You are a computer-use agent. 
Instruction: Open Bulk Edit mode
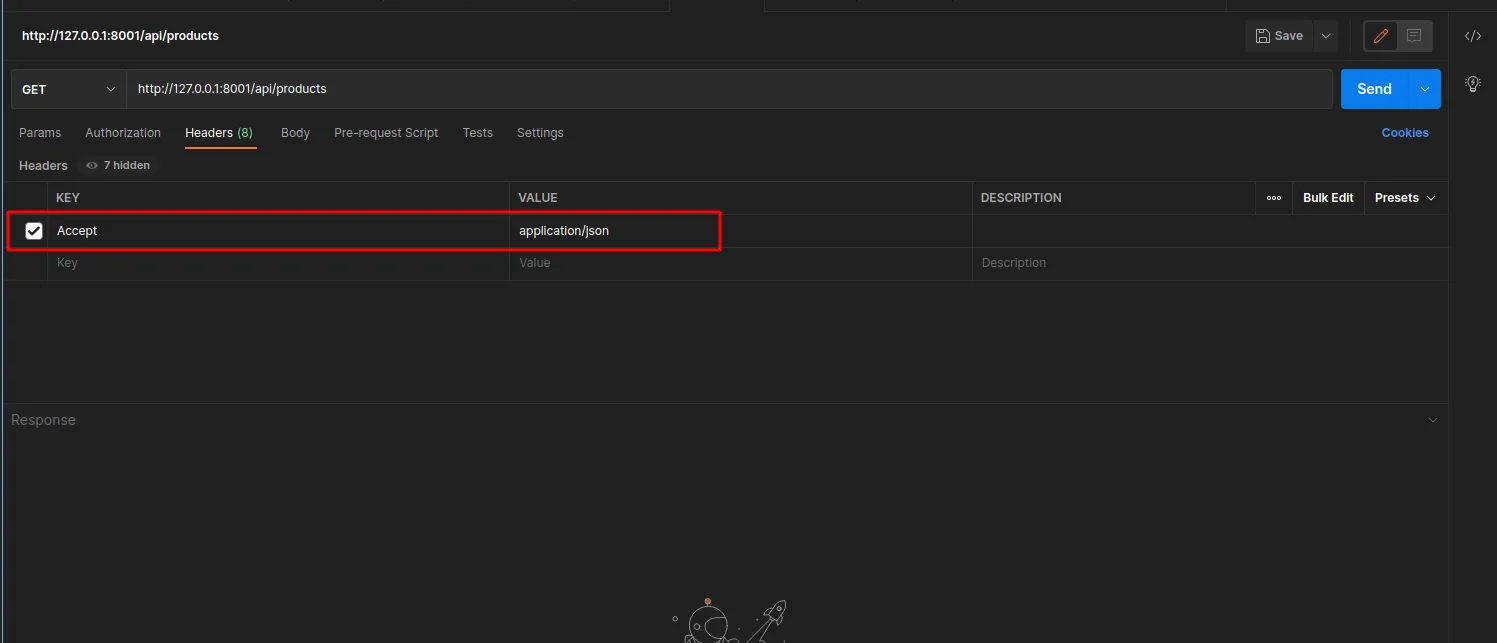[1328, 198]
